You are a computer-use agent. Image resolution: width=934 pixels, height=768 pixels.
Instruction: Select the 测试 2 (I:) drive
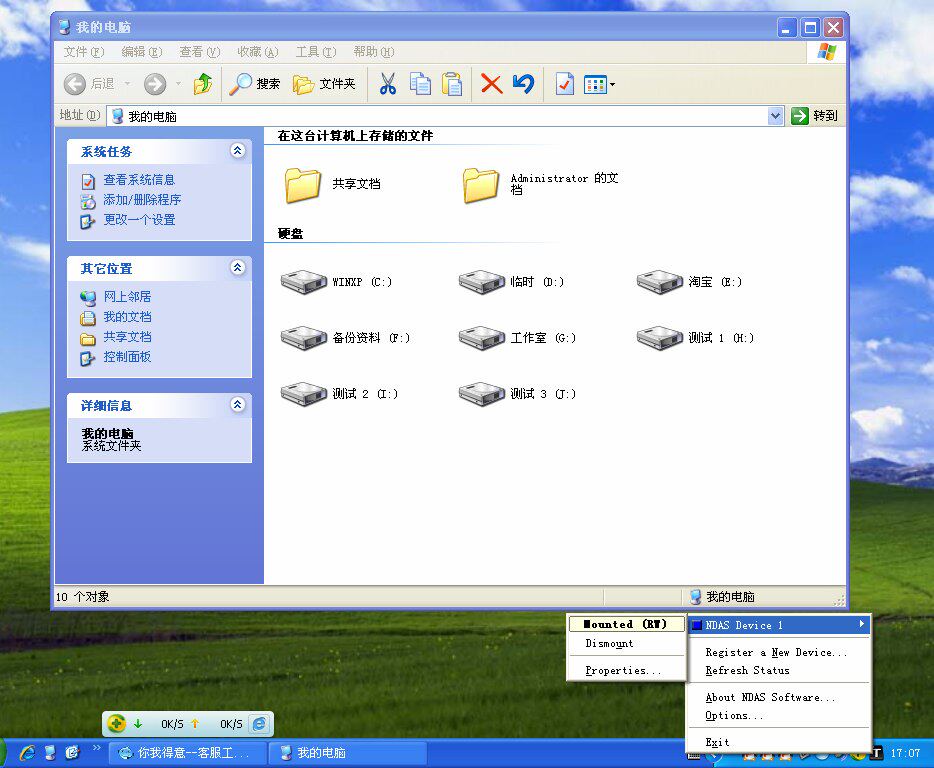[304, 394]
